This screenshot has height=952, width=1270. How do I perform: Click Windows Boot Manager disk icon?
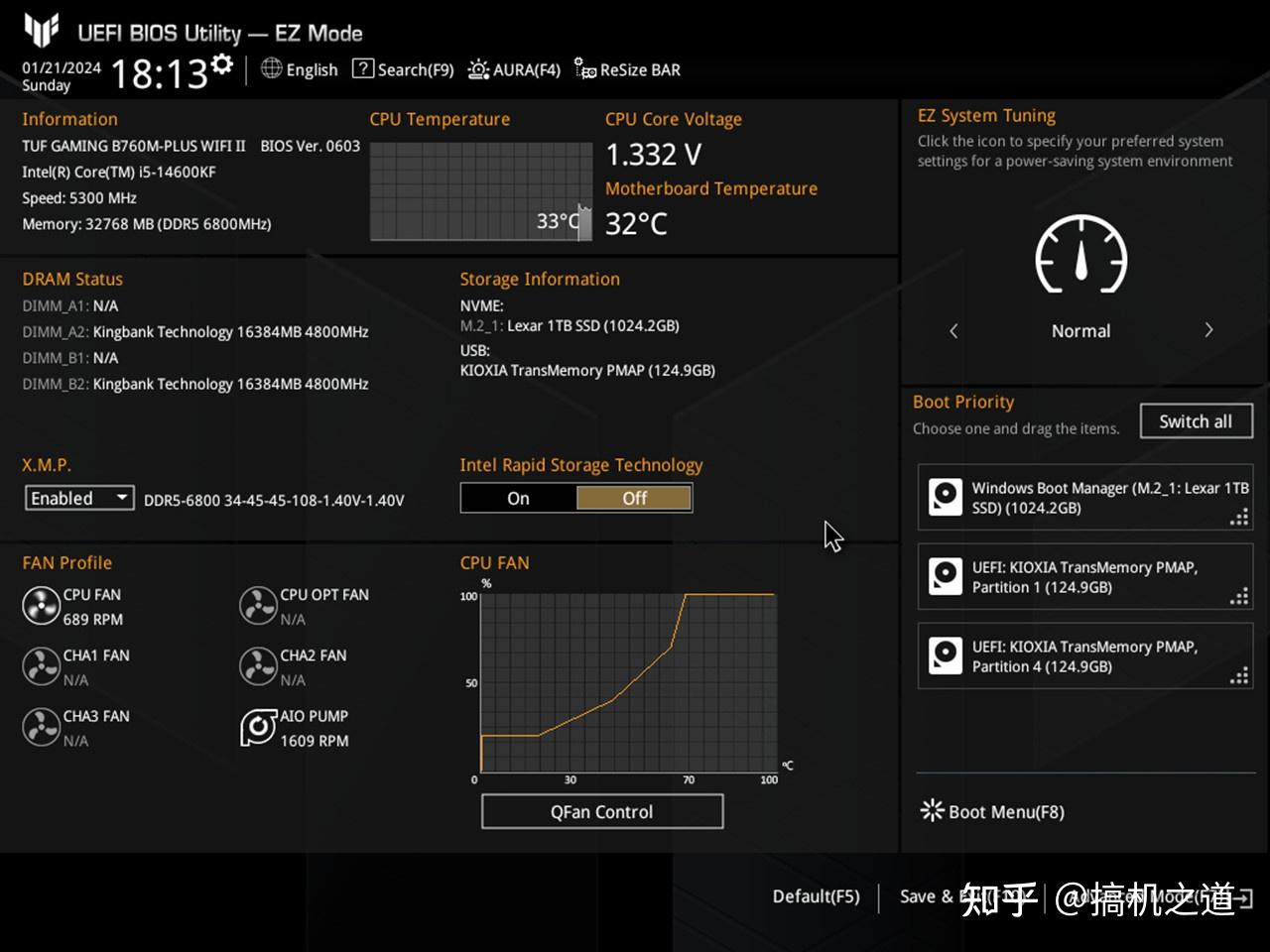tap(945, 497)
